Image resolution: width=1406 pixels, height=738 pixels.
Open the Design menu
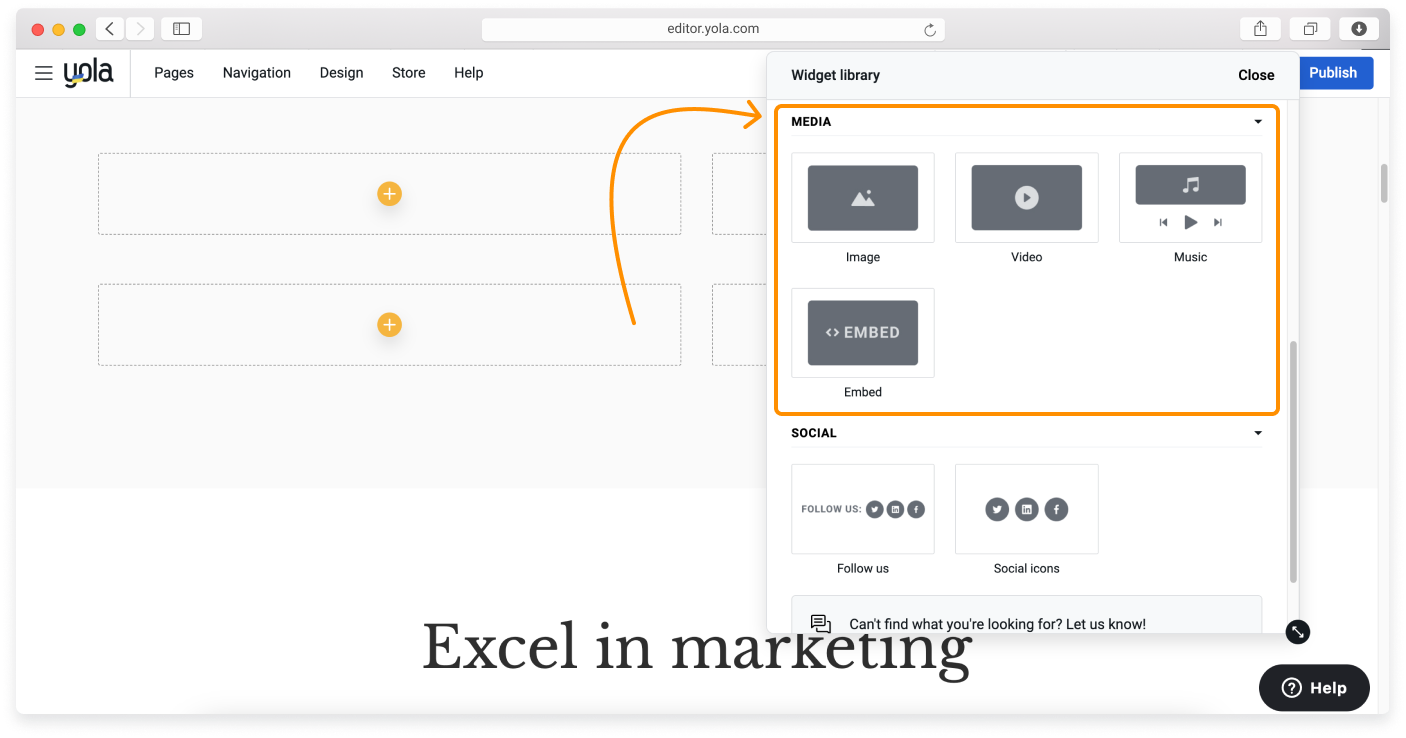pos(341,73)
